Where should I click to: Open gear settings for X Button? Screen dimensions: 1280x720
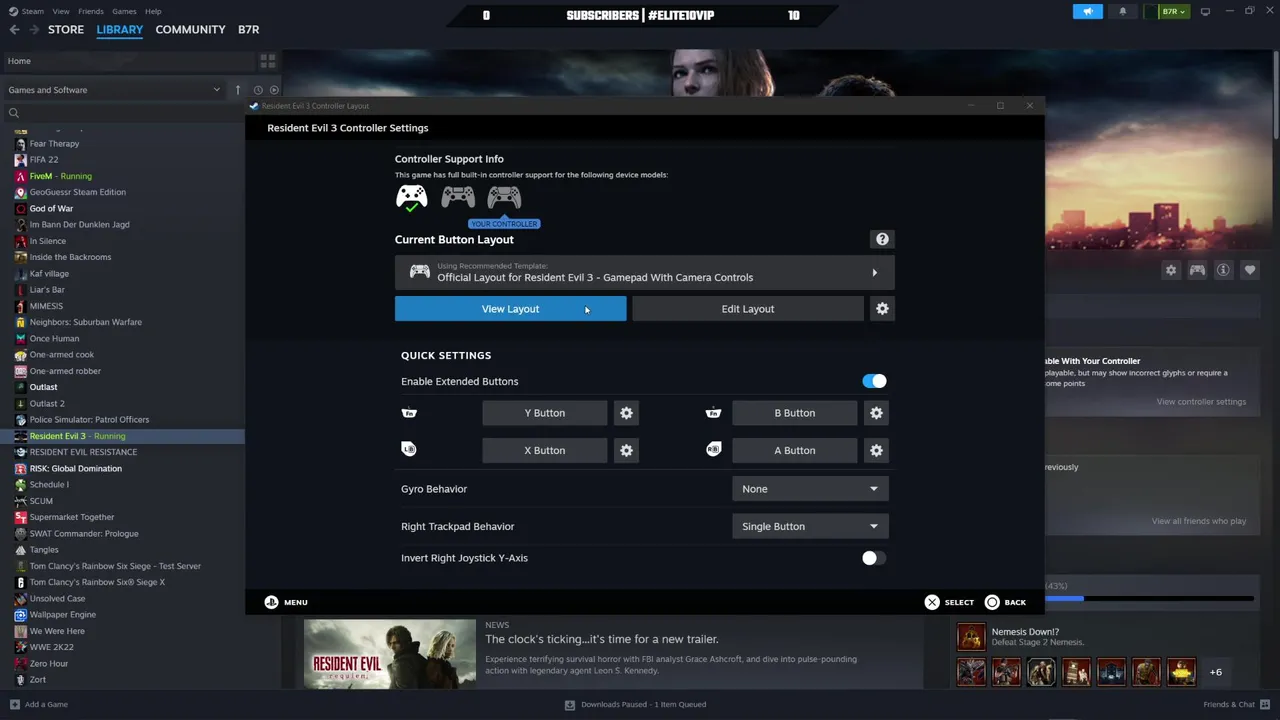coord(626,450)
